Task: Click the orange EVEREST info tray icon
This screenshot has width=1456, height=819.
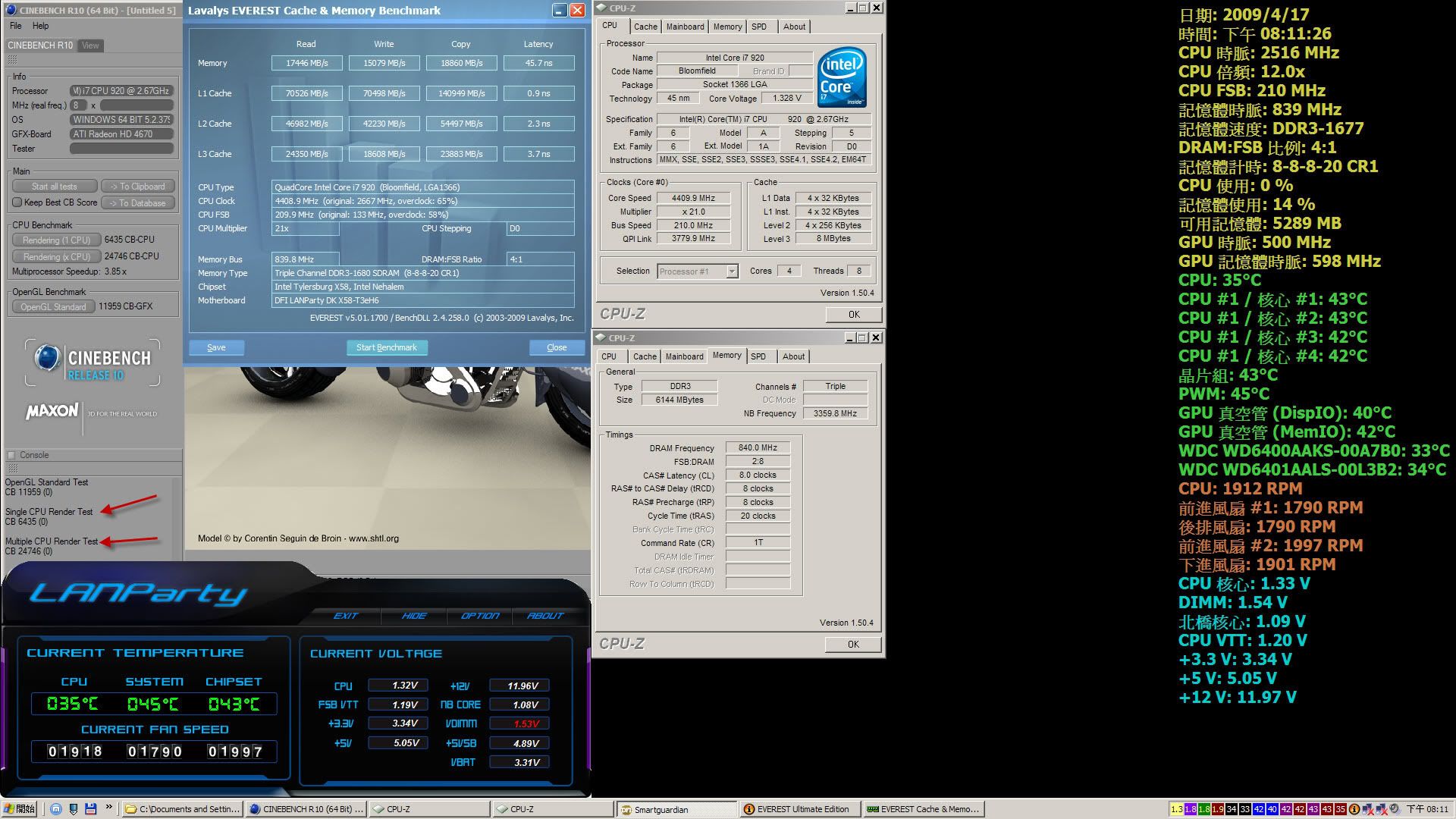Action: click(1354, 809)
